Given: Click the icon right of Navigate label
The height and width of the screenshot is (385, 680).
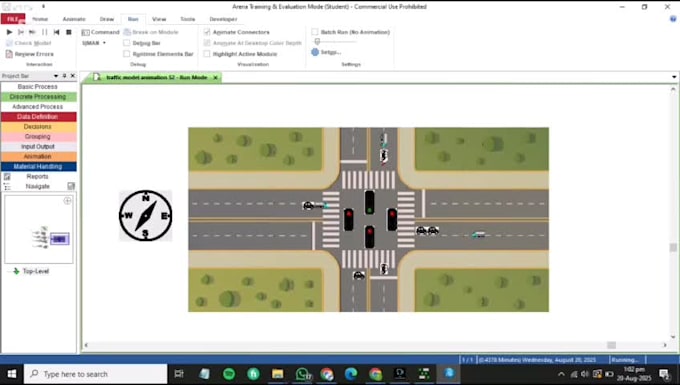Looking at the screenshot, I should pyautogui.click(x=71, y=186).
